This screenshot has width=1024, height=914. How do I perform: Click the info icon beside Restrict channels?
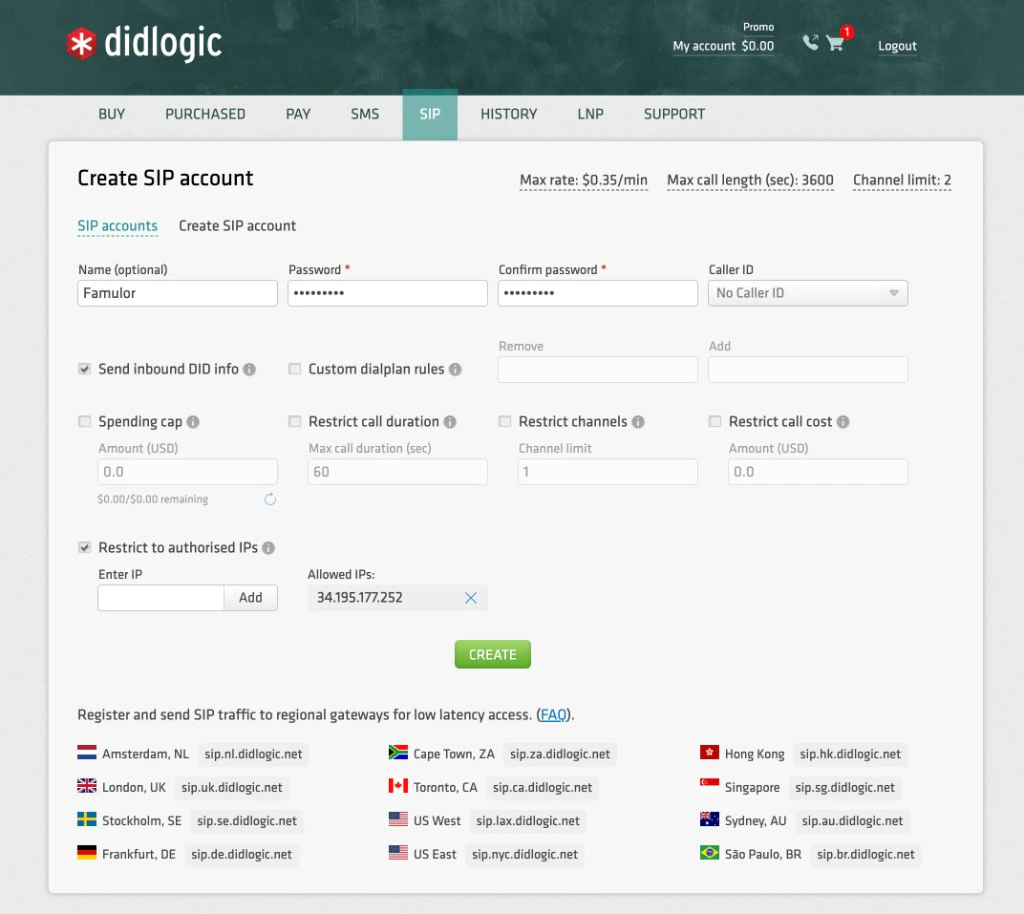coord(639,421)
